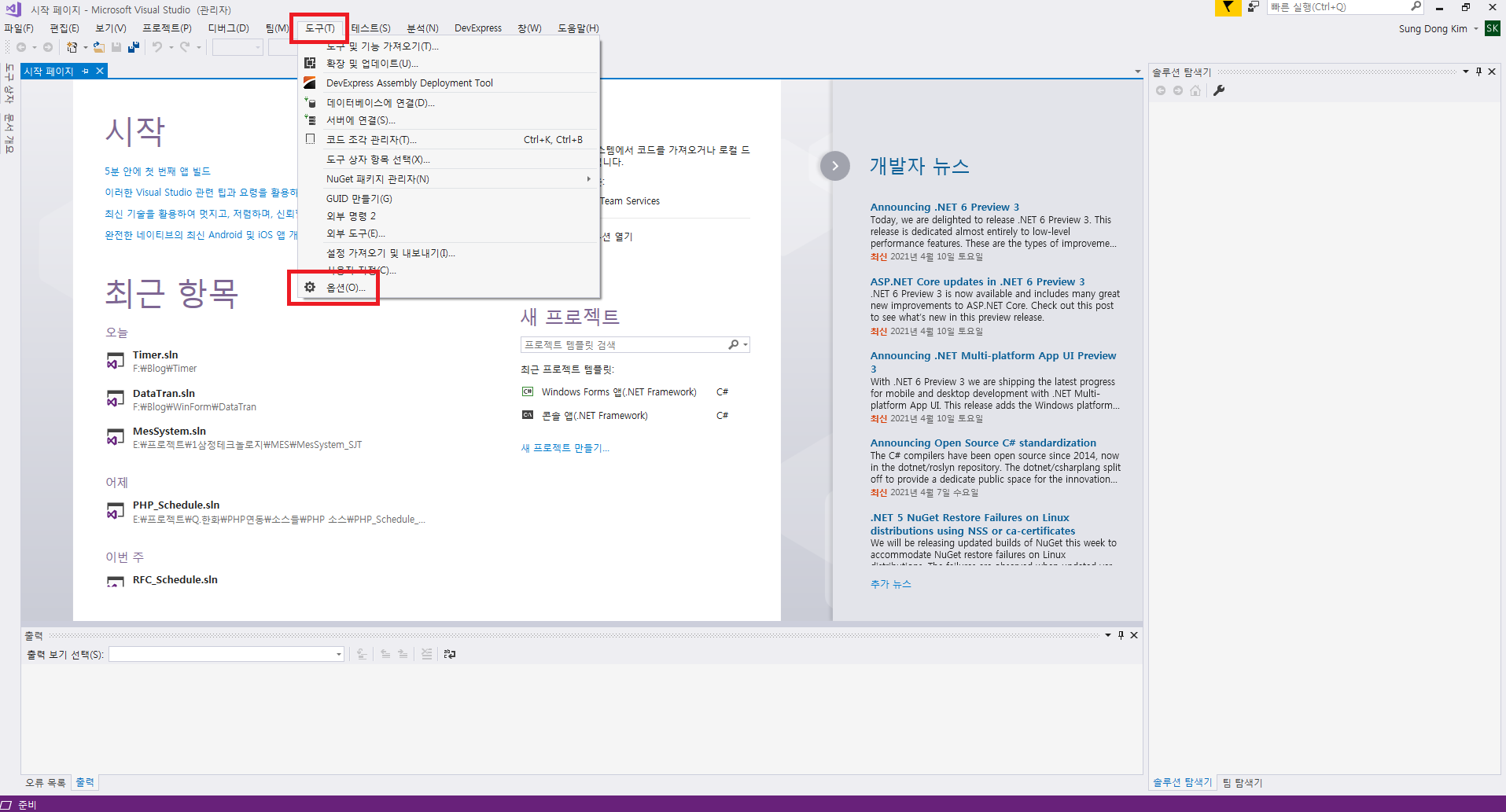This screenshot has height=812, width=1506.
Task: Expand the user account dropdown arrow
Action: 1476,28
